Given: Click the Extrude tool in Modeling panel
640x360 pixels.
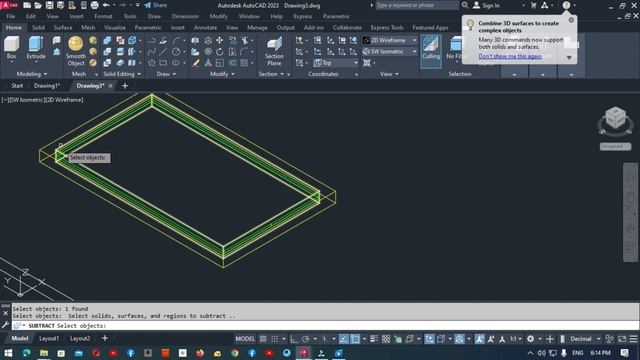Looking at the screenshot, I should pos(36,48).
